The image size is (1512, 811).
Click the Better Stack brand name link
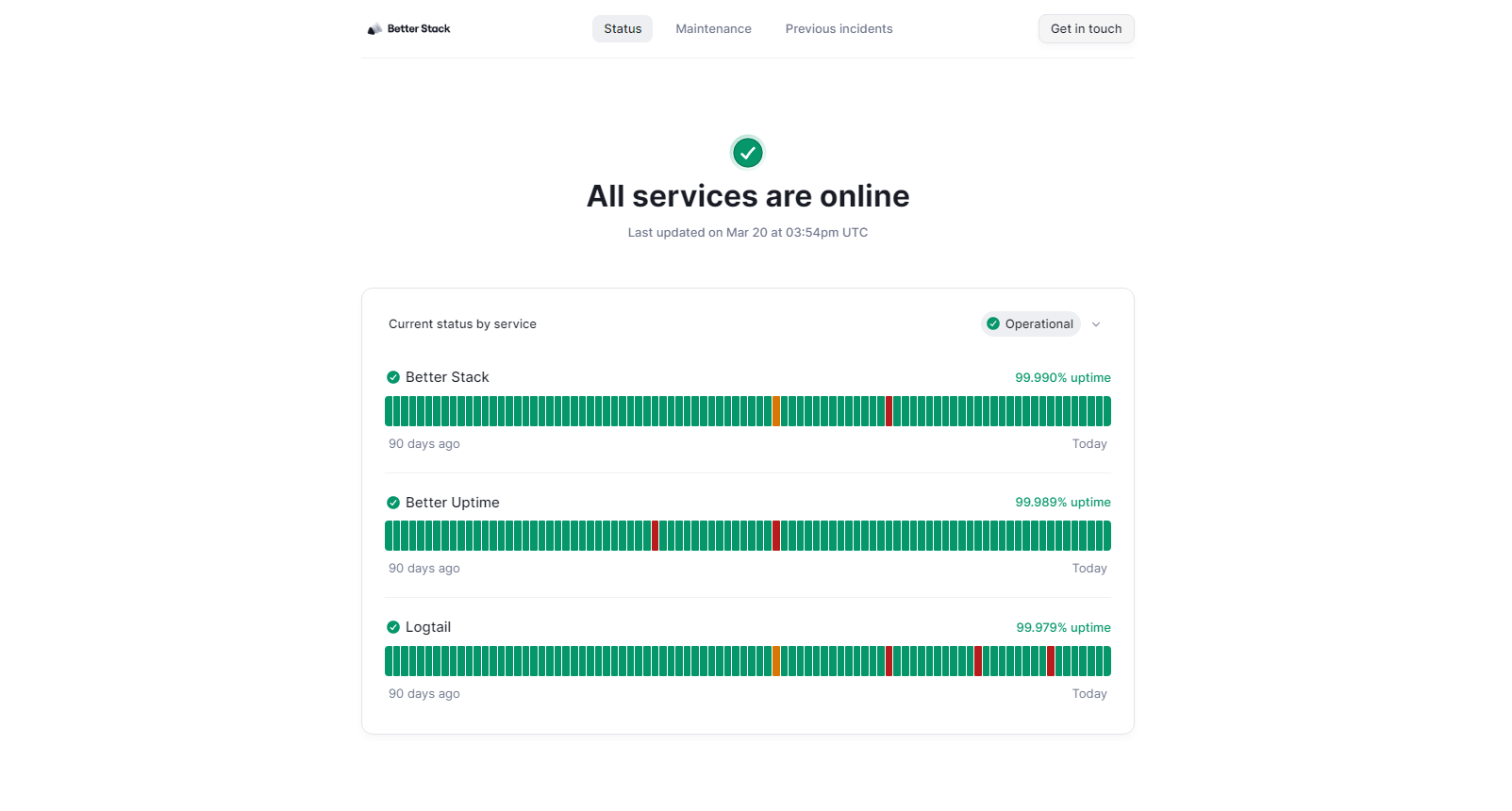419,29
